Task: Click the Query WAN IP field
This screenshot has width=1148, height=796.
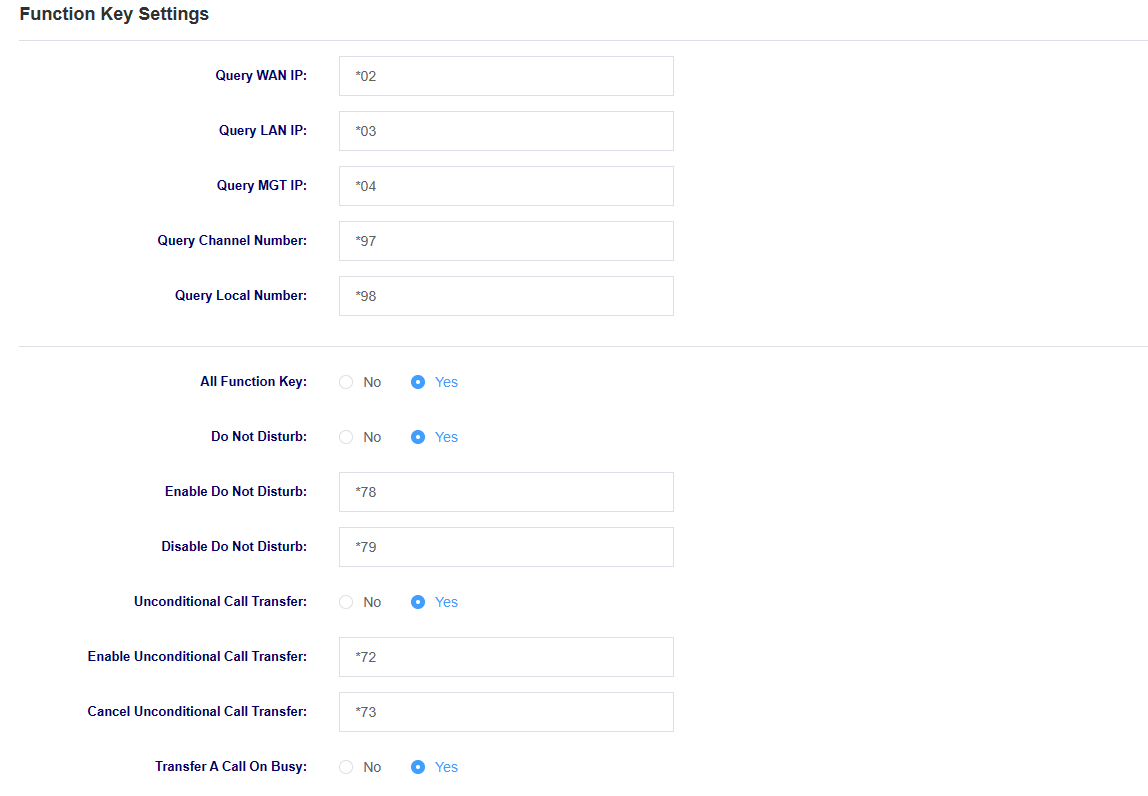Action: 506,76
